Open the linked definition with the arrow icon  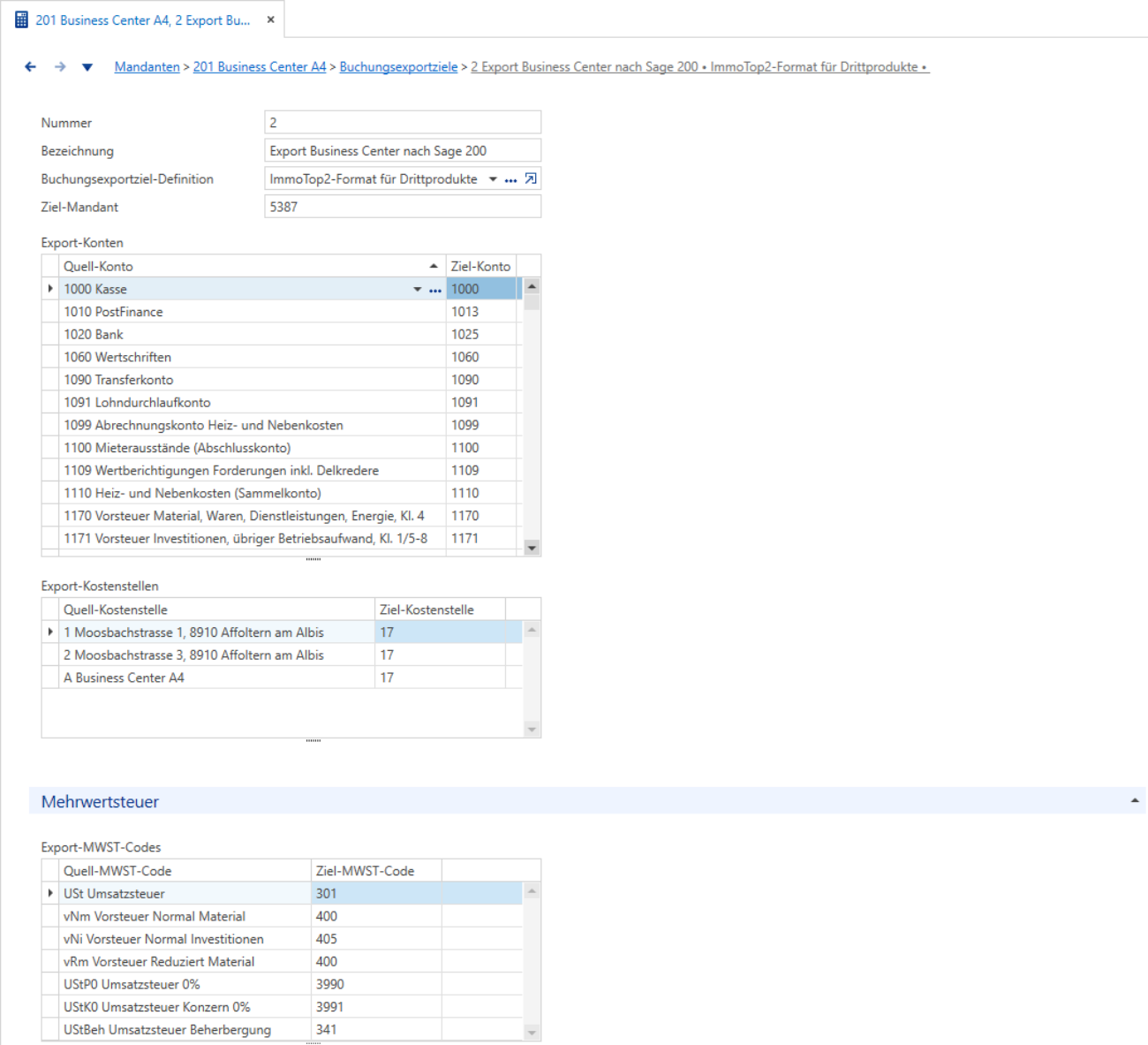(x=531, y=179)
